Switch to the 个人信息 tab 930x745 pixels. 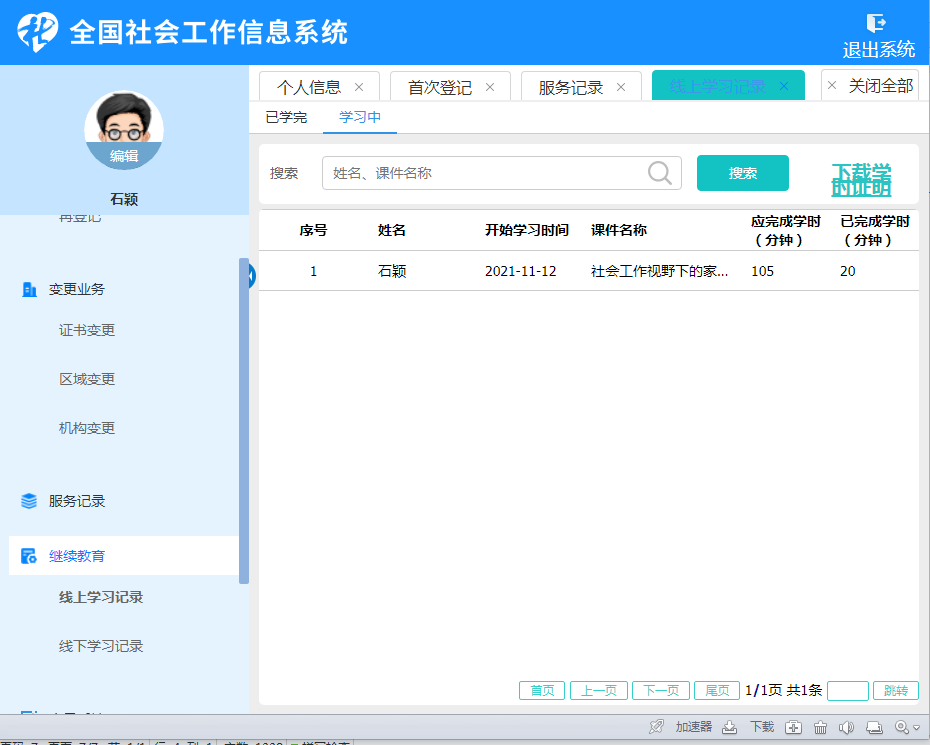[x=308, y=87]
